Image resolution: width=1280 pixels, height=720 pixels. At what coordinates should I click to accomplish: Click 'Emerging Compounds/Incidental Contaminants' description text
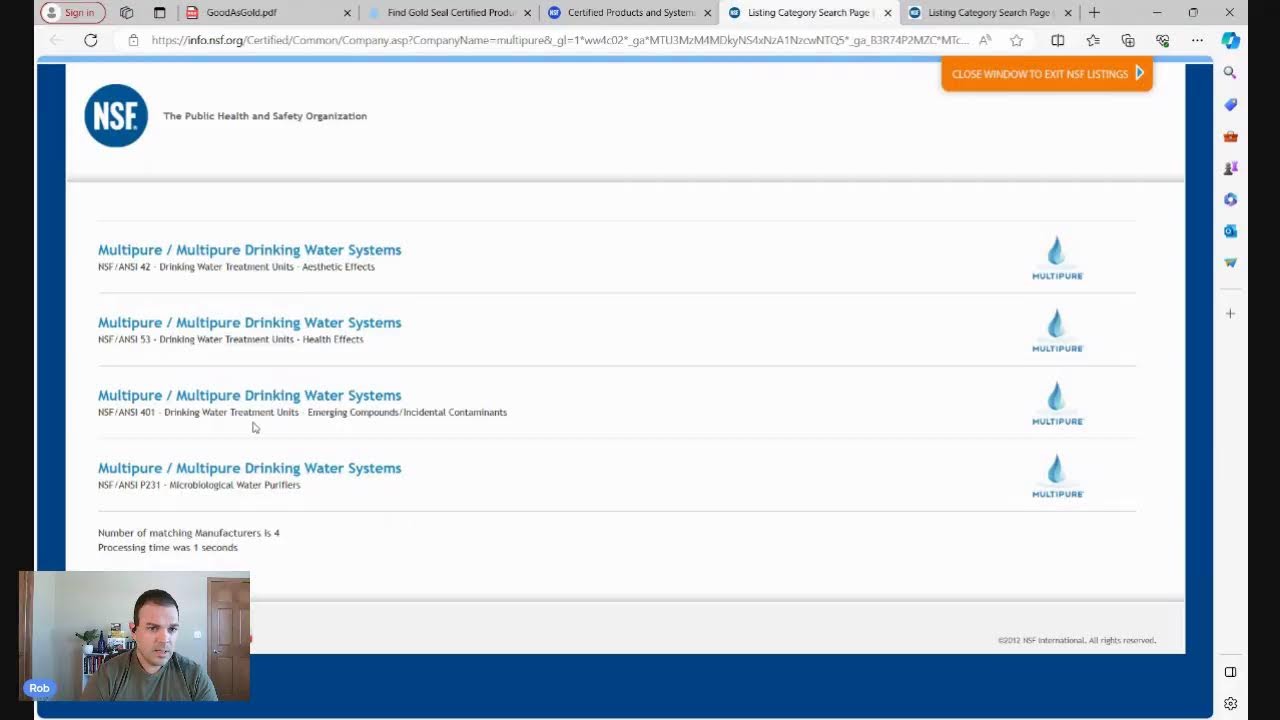click(x=407, y=412)
